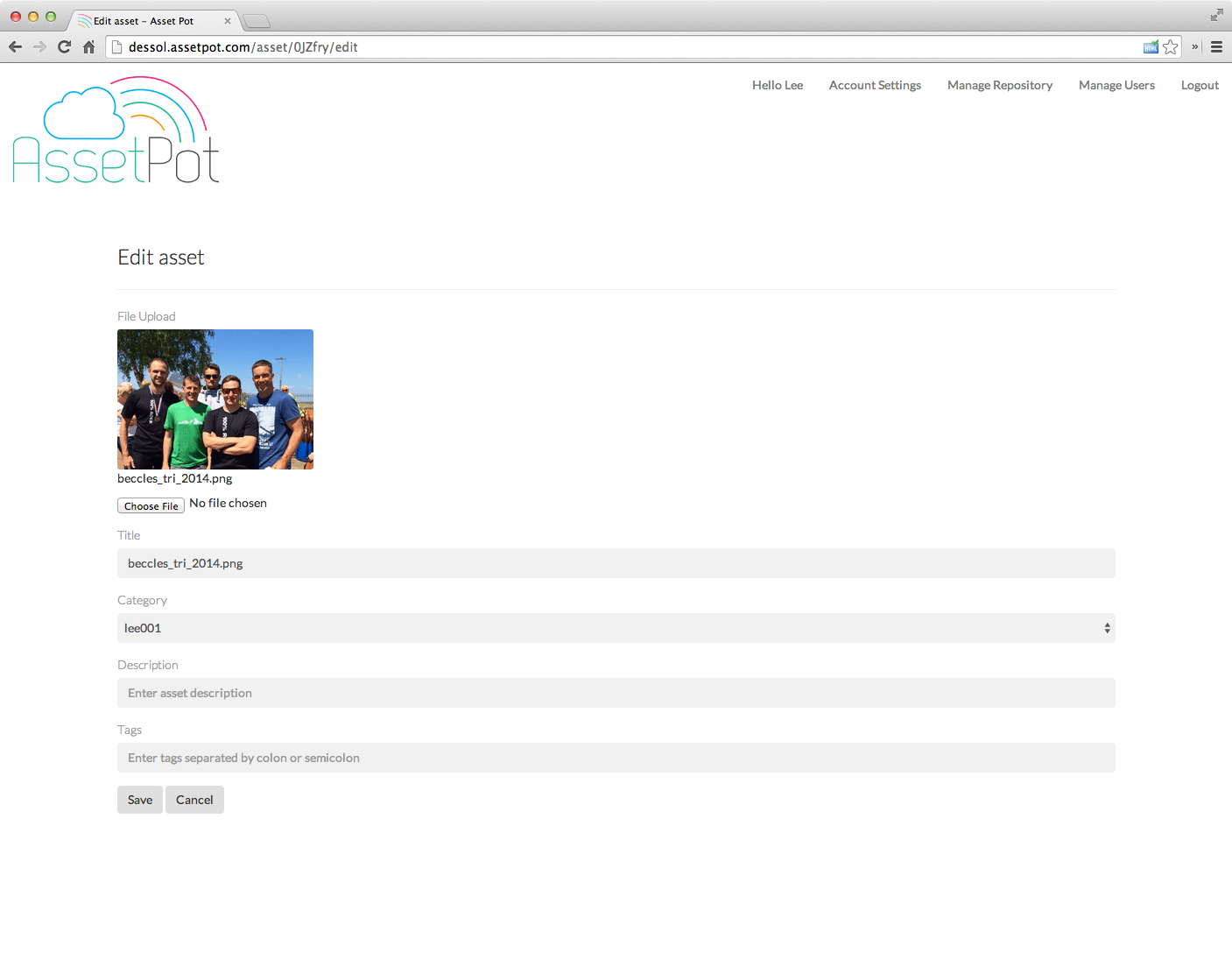This screenshot has height=974, width=1232.
Task: Click the File Upload label
Action: [x=146, y=316]
